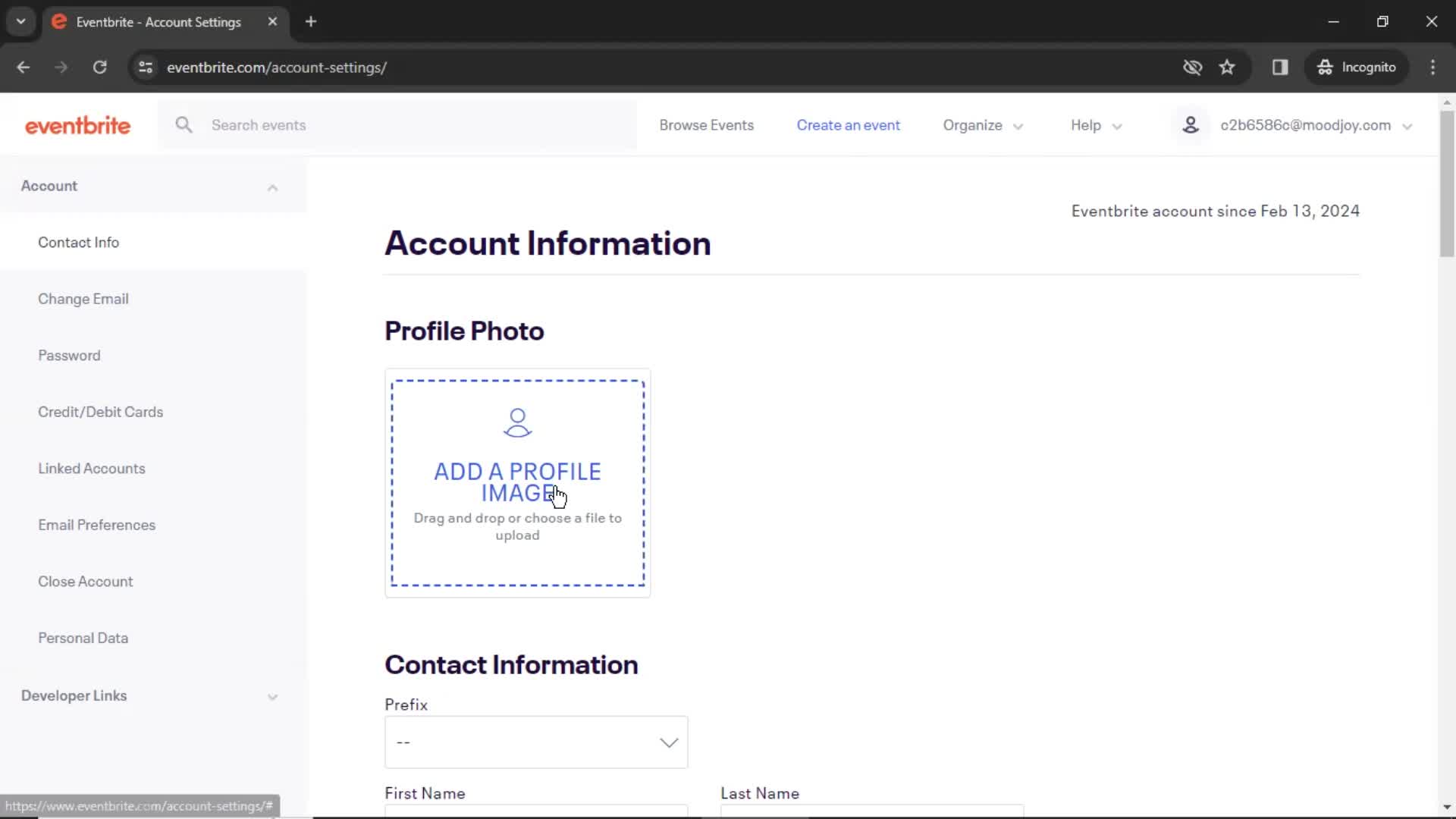Click Create an event link
1456x819 pixels.
[x=848, y=125]
